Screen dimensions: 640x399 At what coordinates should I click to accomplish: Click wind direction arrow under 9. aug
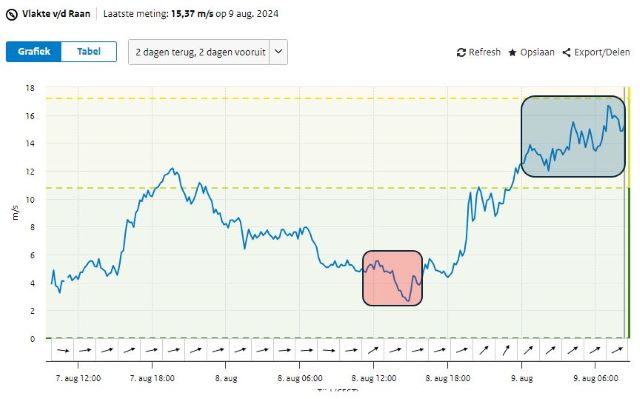(529, 350)
